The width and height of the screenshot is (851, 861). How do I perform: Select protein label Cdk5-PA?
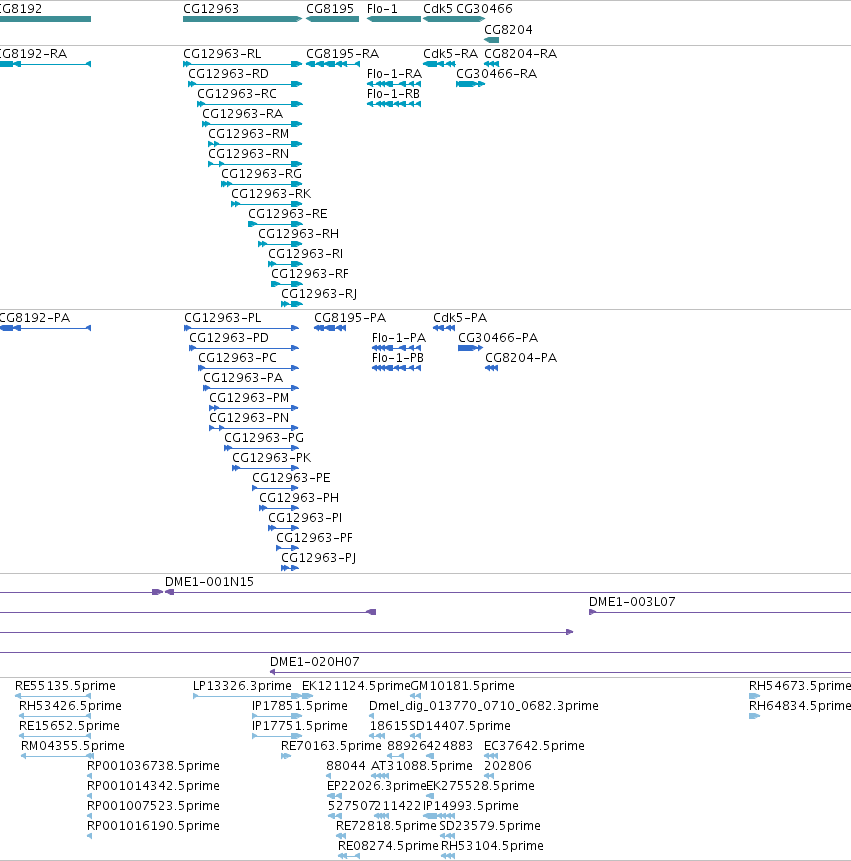(x=460, y=318)
